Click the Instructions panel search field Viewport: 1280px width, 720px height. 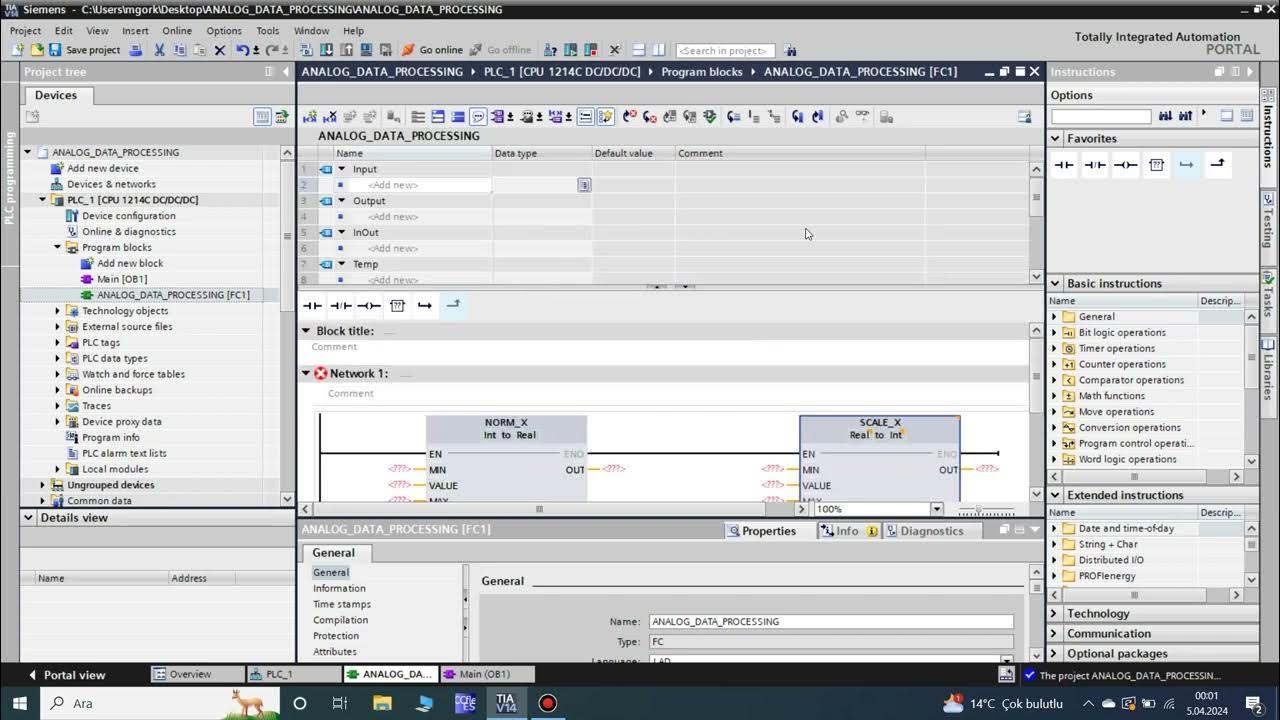click(x=1100, y=116)
